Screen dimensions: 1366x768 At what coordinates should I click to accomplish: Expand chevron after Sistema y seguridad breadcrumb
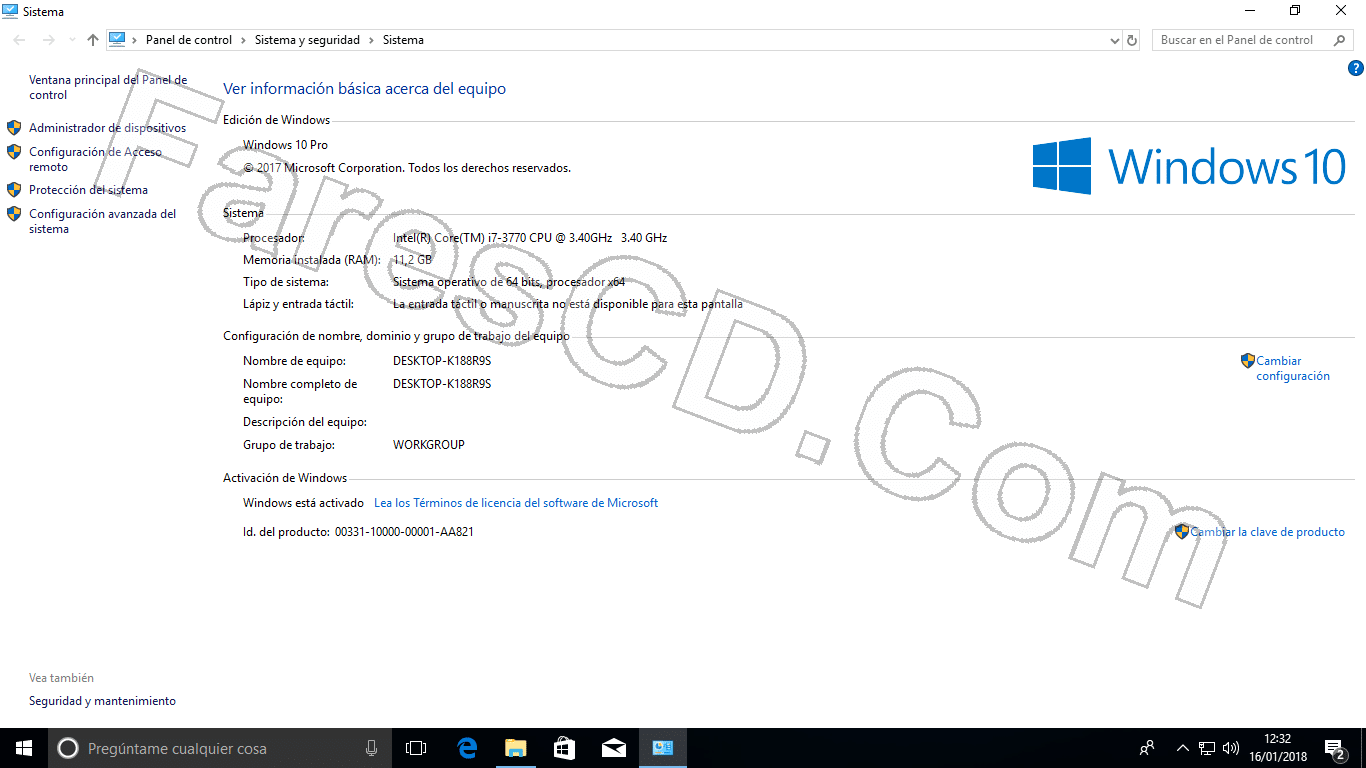tap(371, 40)
